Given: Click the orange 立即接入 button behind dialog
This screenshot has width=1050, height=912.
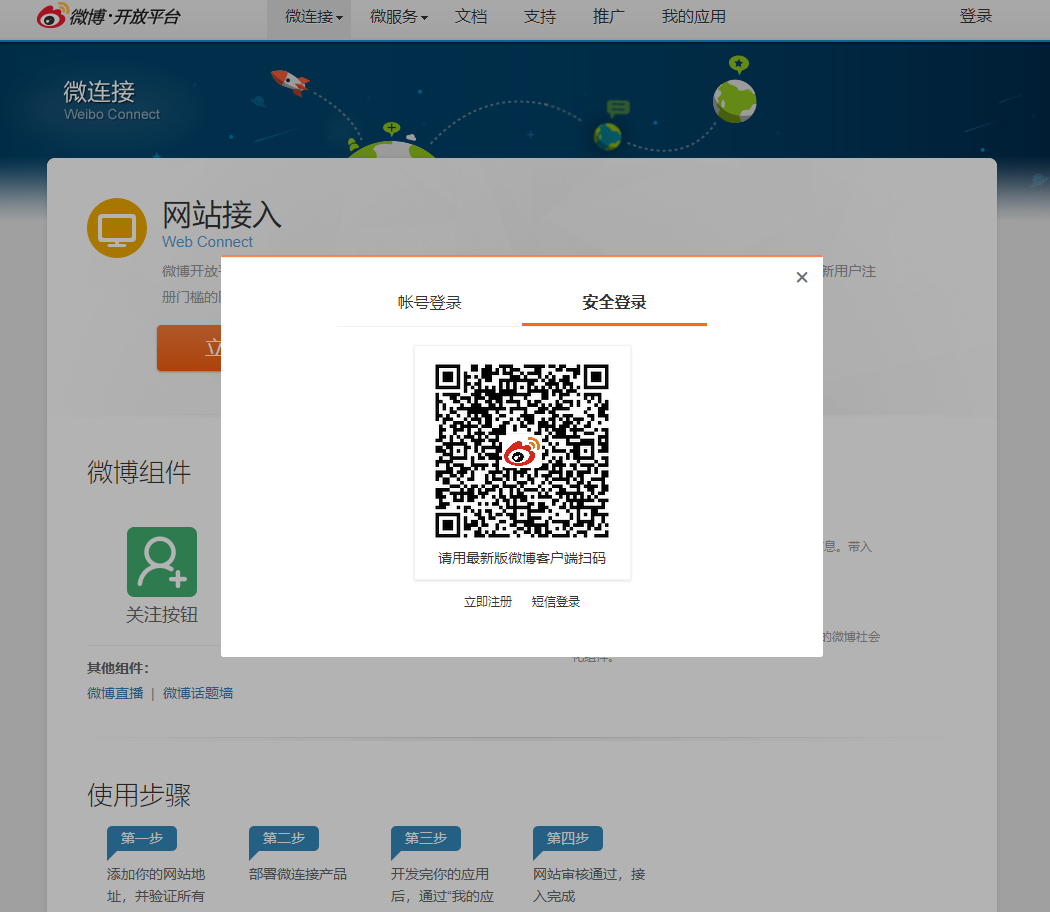Looking at the screenshot, I should pyautogui.click(x=190, y=348).
